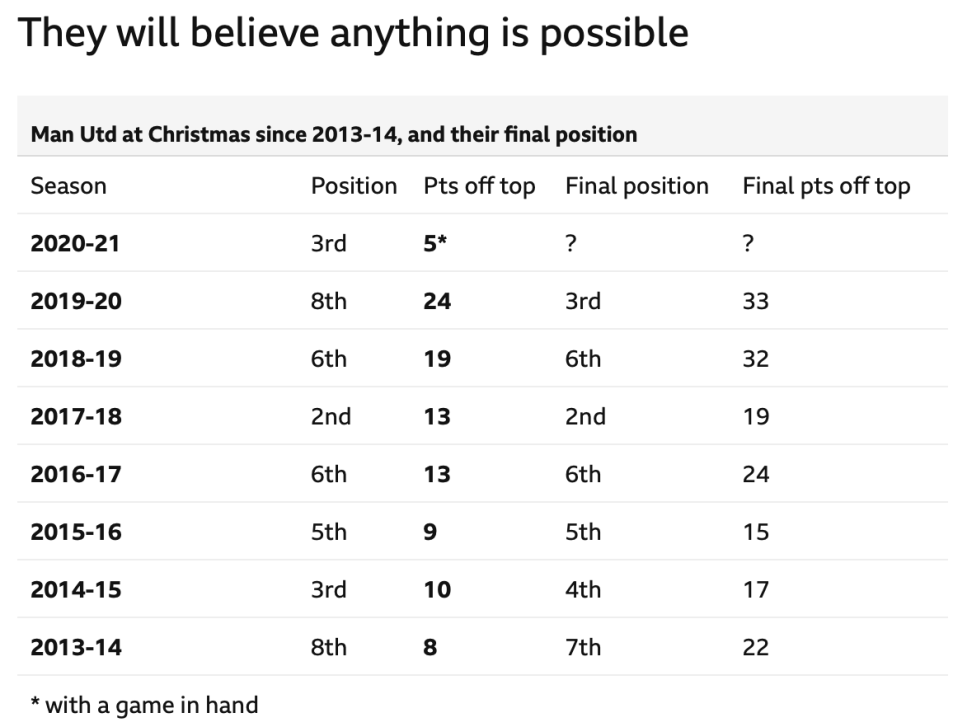Viewport: 953px width, 727px height.
Task: Click the "7th" final position cell
Action: pyautogui.click(x=583, y=647)
